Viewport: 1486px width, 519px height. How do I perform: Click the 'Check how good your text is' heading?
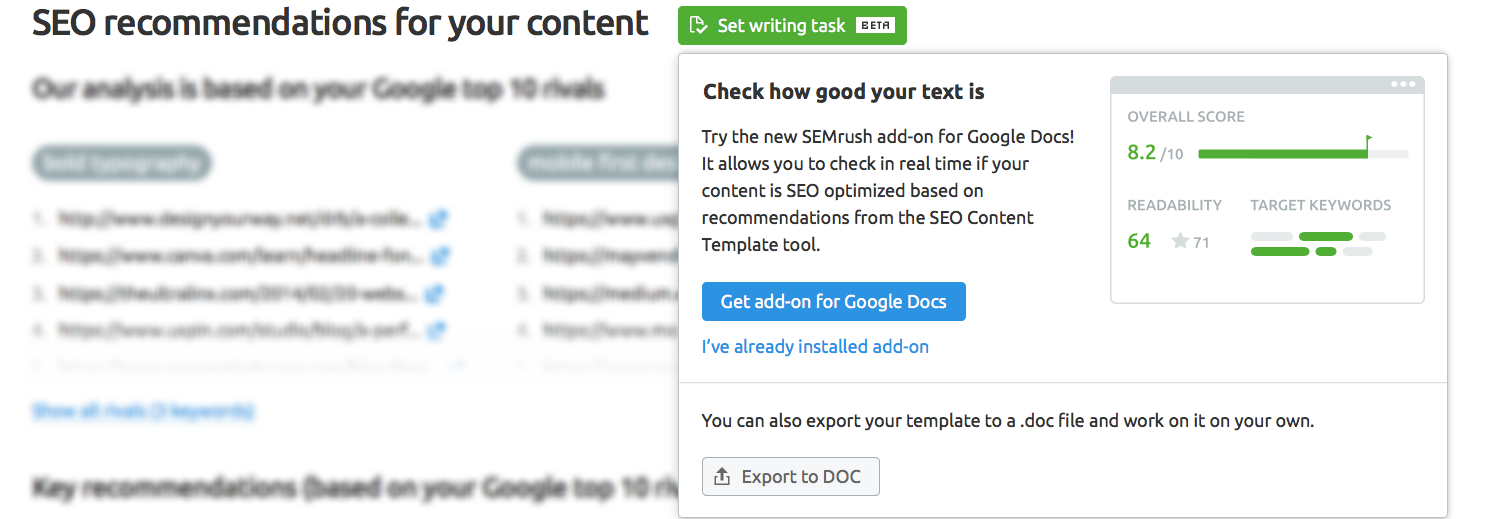(844, 92)
